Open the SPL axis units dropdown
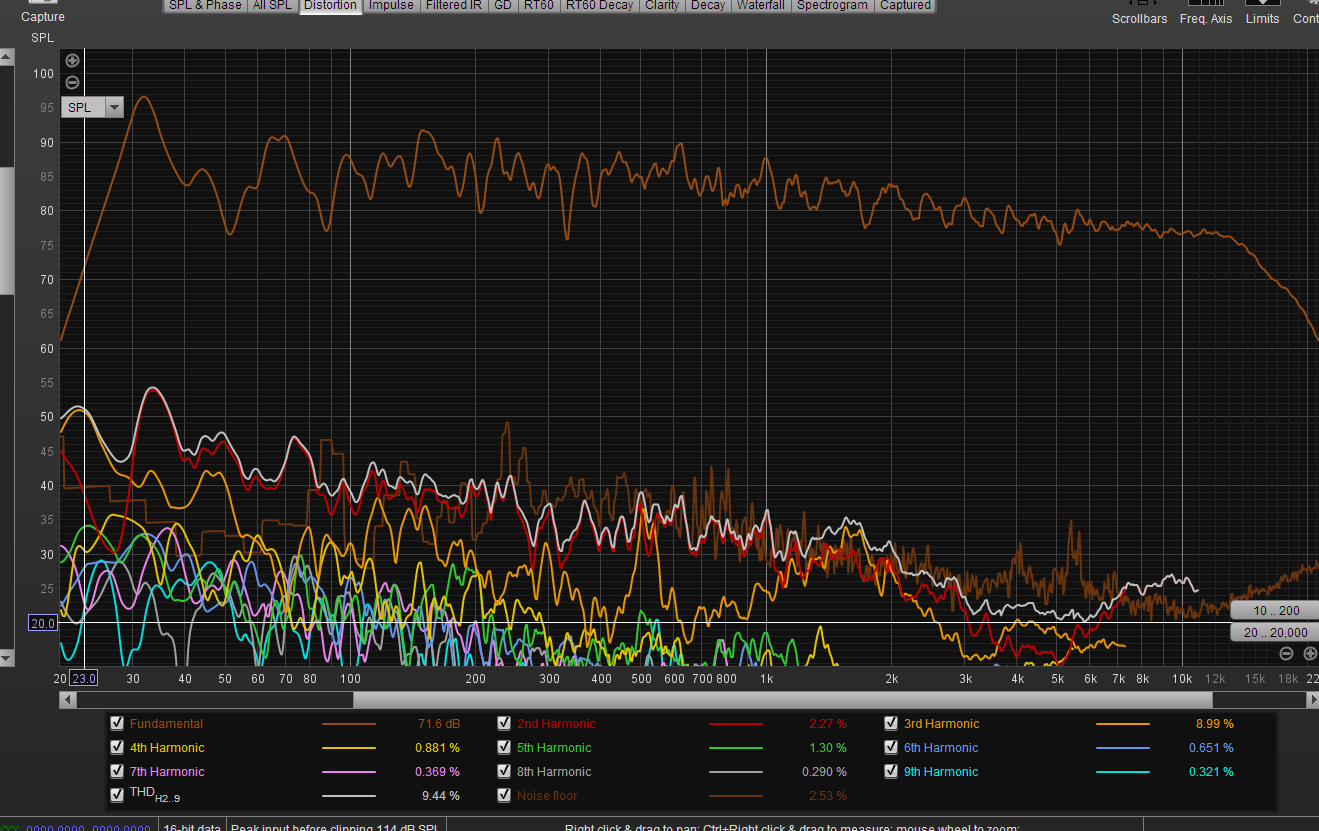Image resolution: width=1319 pixels, height=831 pixels. [114, 107]
